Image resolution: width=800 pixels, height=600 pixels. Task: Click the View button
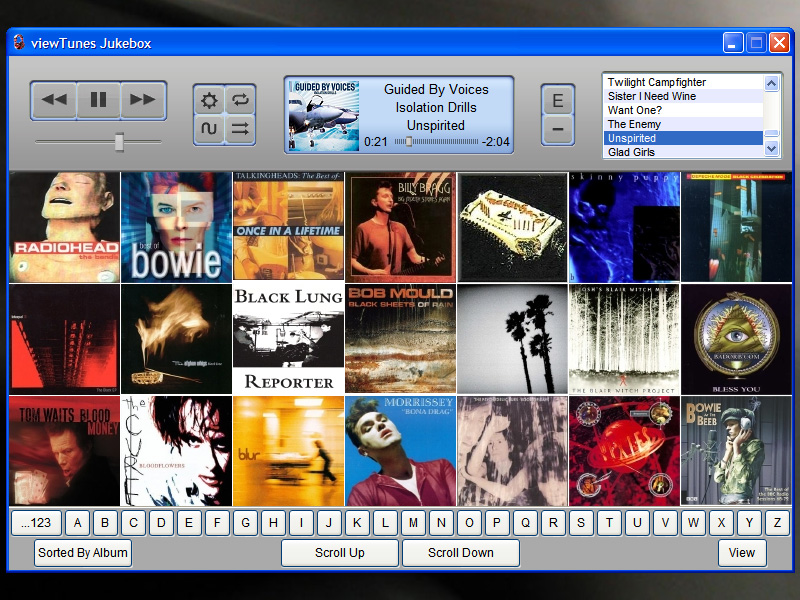tap(742, 553)
